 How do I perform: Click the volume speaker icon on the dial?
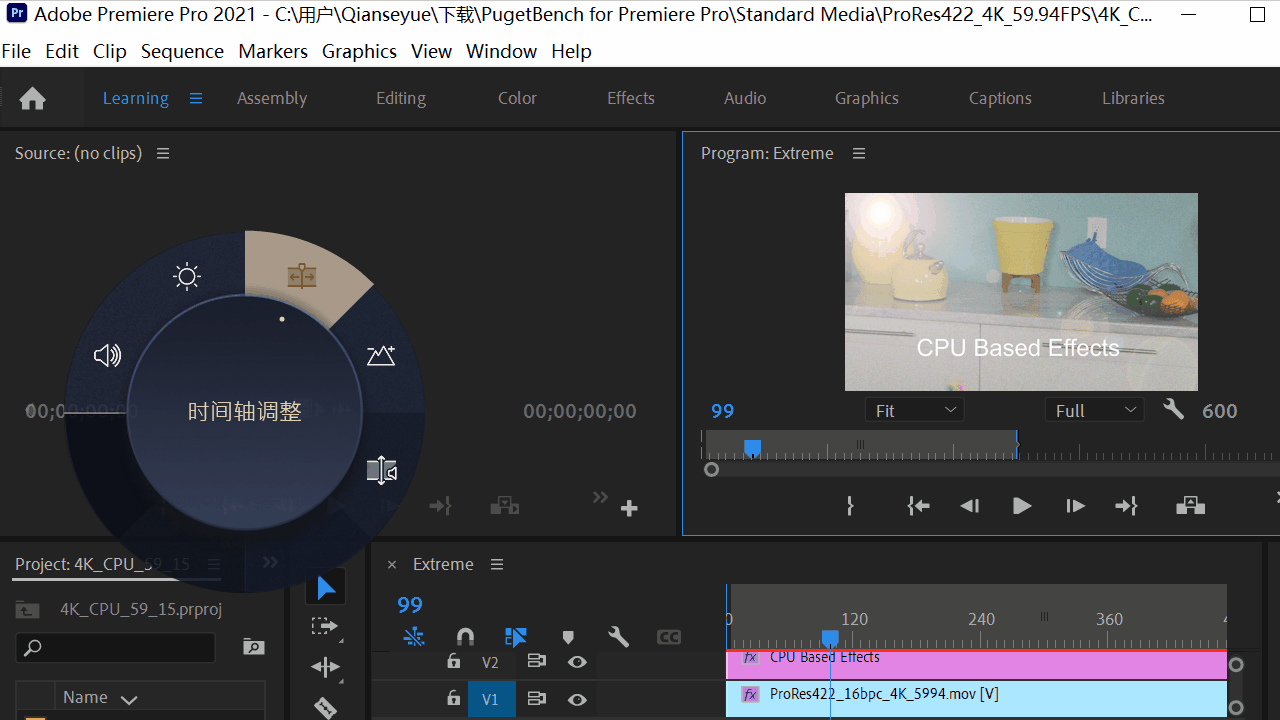pos(107,355)
